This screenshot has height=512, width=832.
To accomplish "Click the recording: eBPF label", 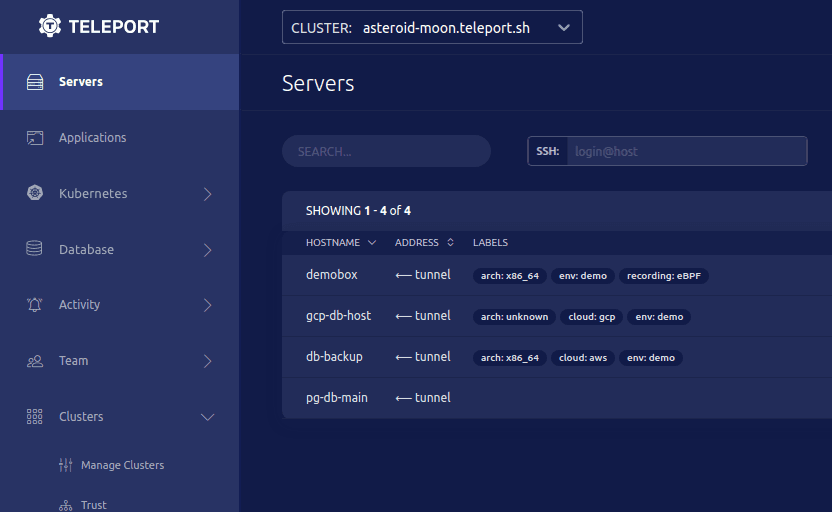I will pos(664,276).
